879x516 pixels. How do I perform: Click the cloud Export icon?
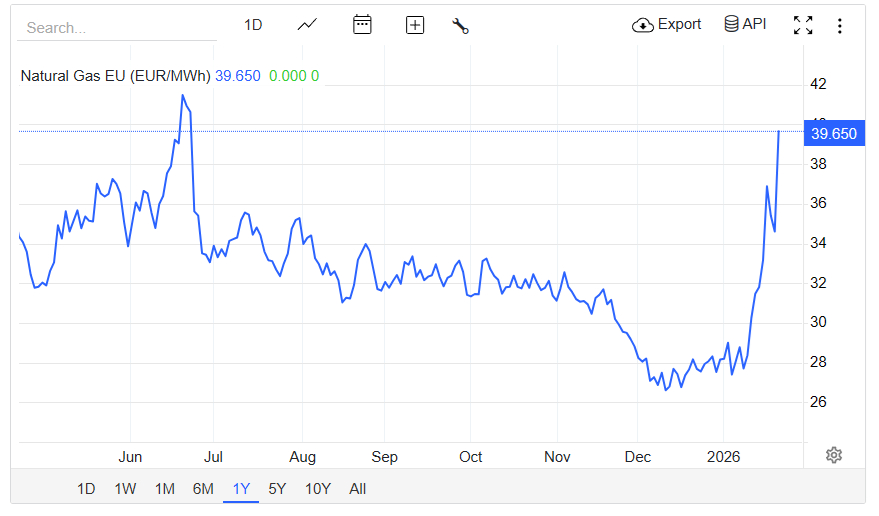coord(642,25)
